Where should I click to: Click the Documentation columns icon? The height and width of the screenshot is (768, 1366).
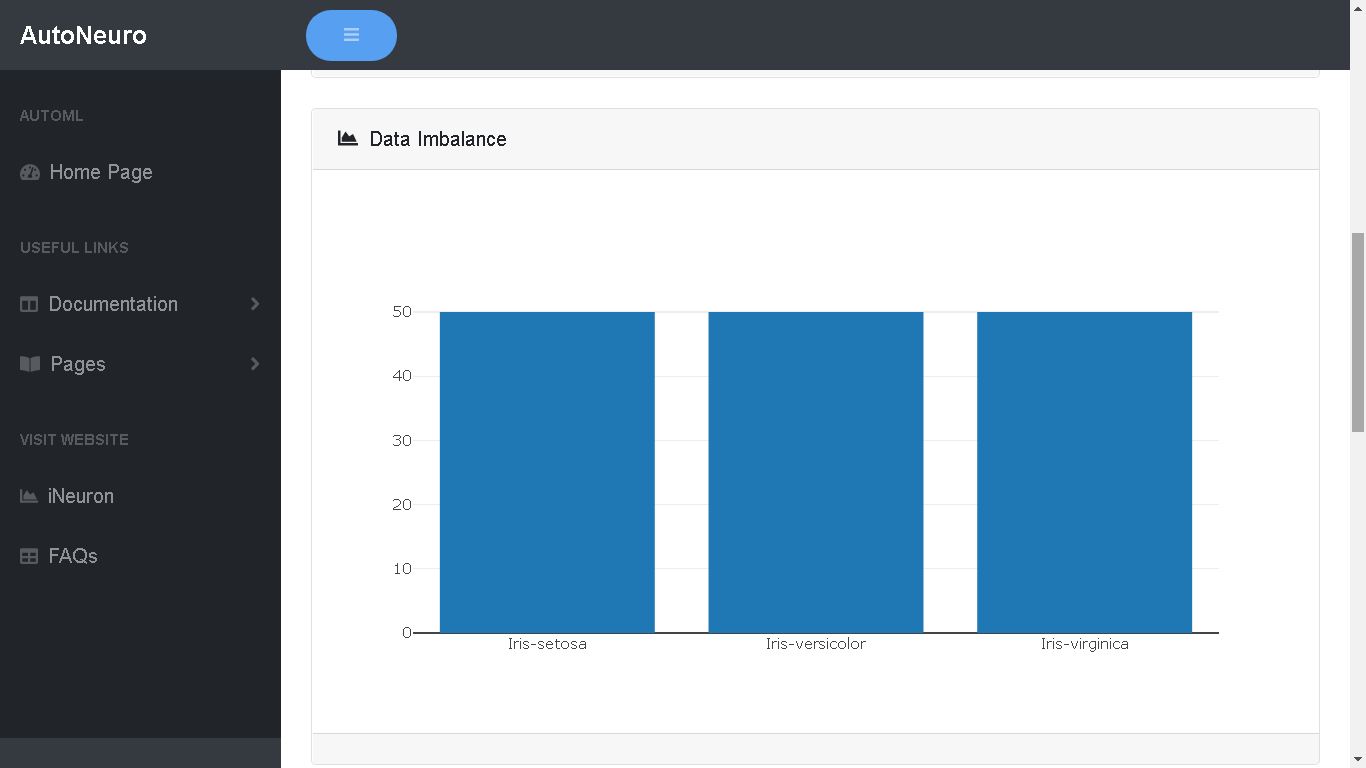(29, 304)
